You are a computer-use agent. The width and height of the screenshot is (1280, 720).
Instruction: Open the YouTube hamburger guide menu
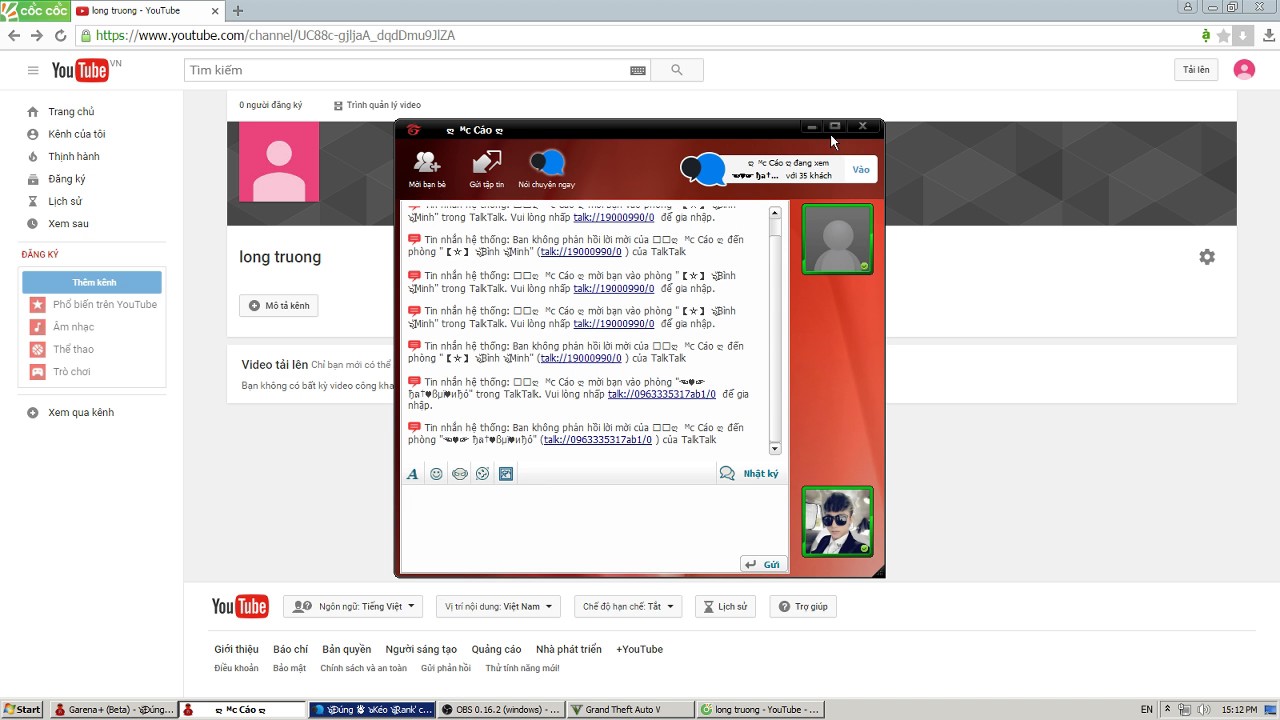(33, 70)
